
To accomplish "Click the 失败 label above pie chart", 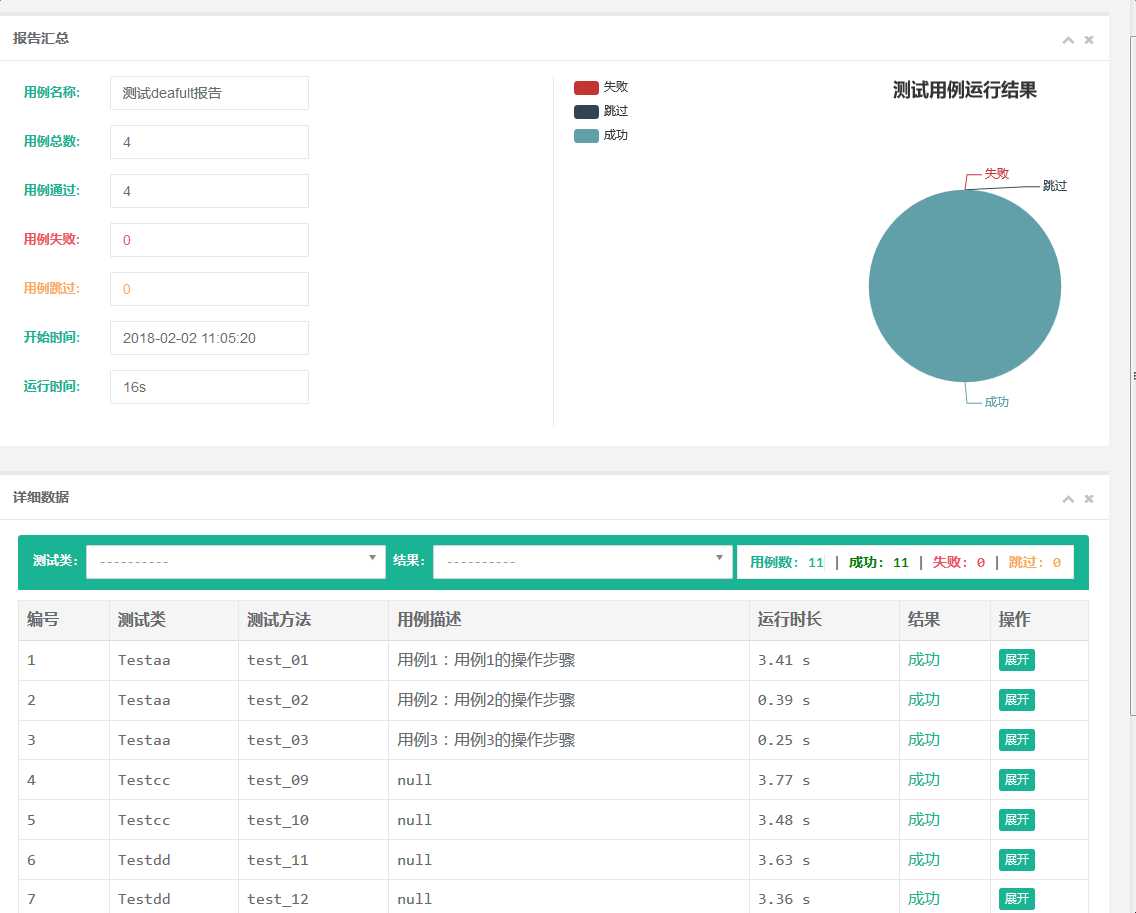I will point(996,173).
